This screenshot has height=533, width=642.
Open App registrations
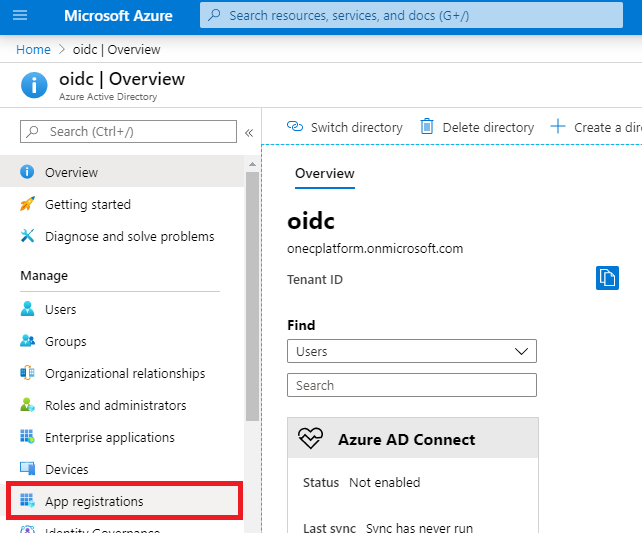coord(94,501)
